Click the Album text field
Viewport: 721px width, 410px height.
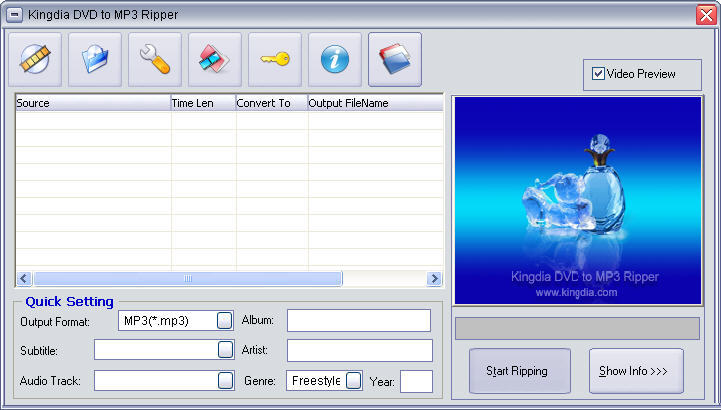coord(358,320)
